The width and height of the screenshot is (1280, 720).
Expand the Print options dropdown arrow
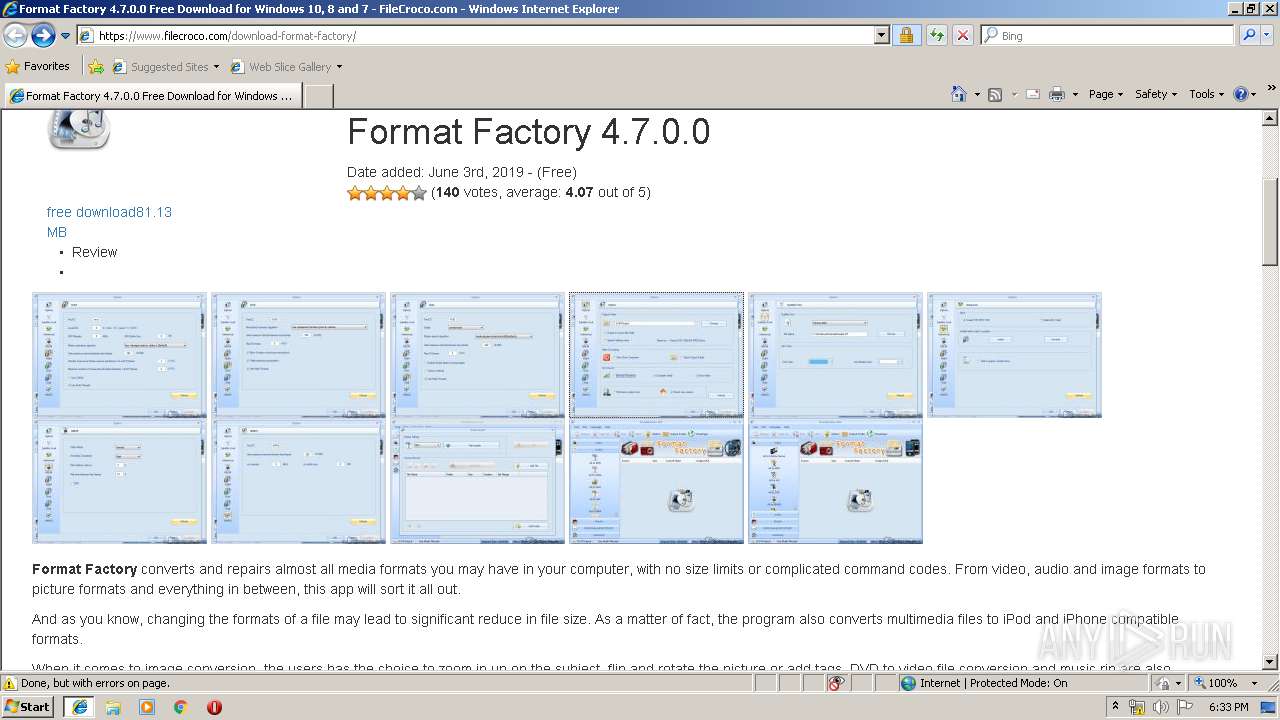pyautogui.click(x=1075, y=94)
